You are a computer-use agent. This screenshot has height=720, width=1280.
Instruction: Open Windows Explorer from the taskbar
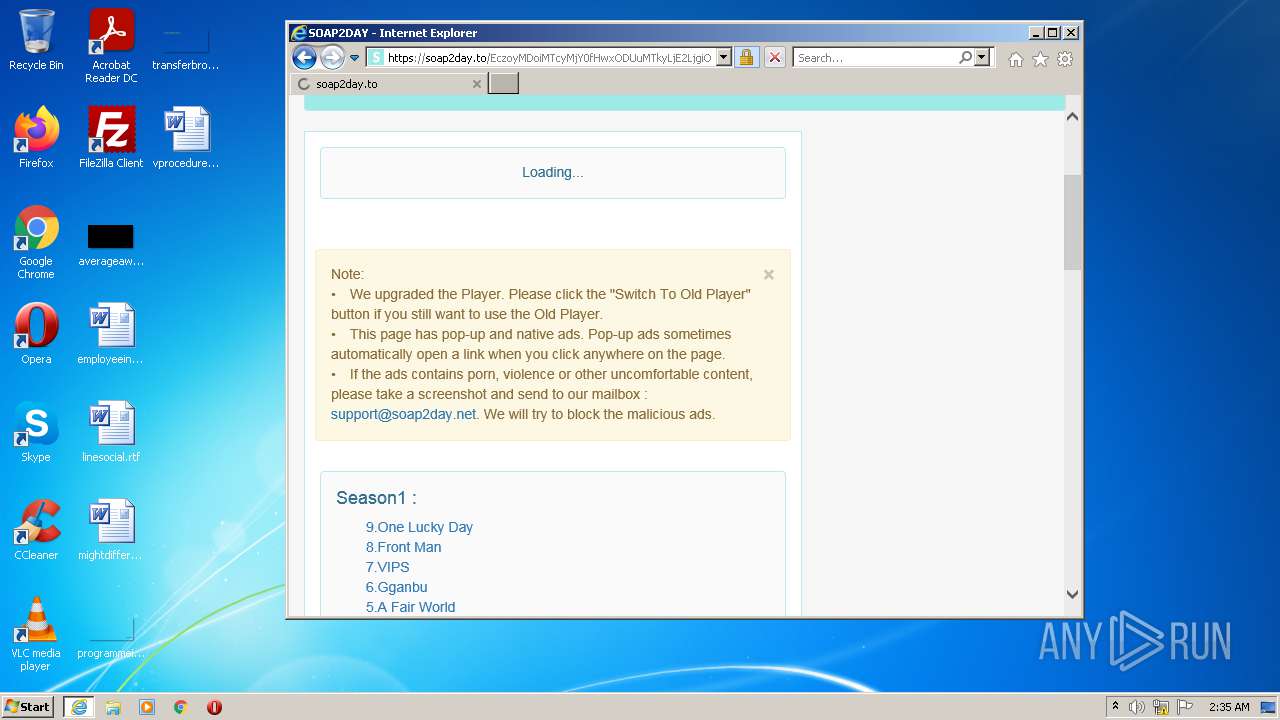pos(113,707)
